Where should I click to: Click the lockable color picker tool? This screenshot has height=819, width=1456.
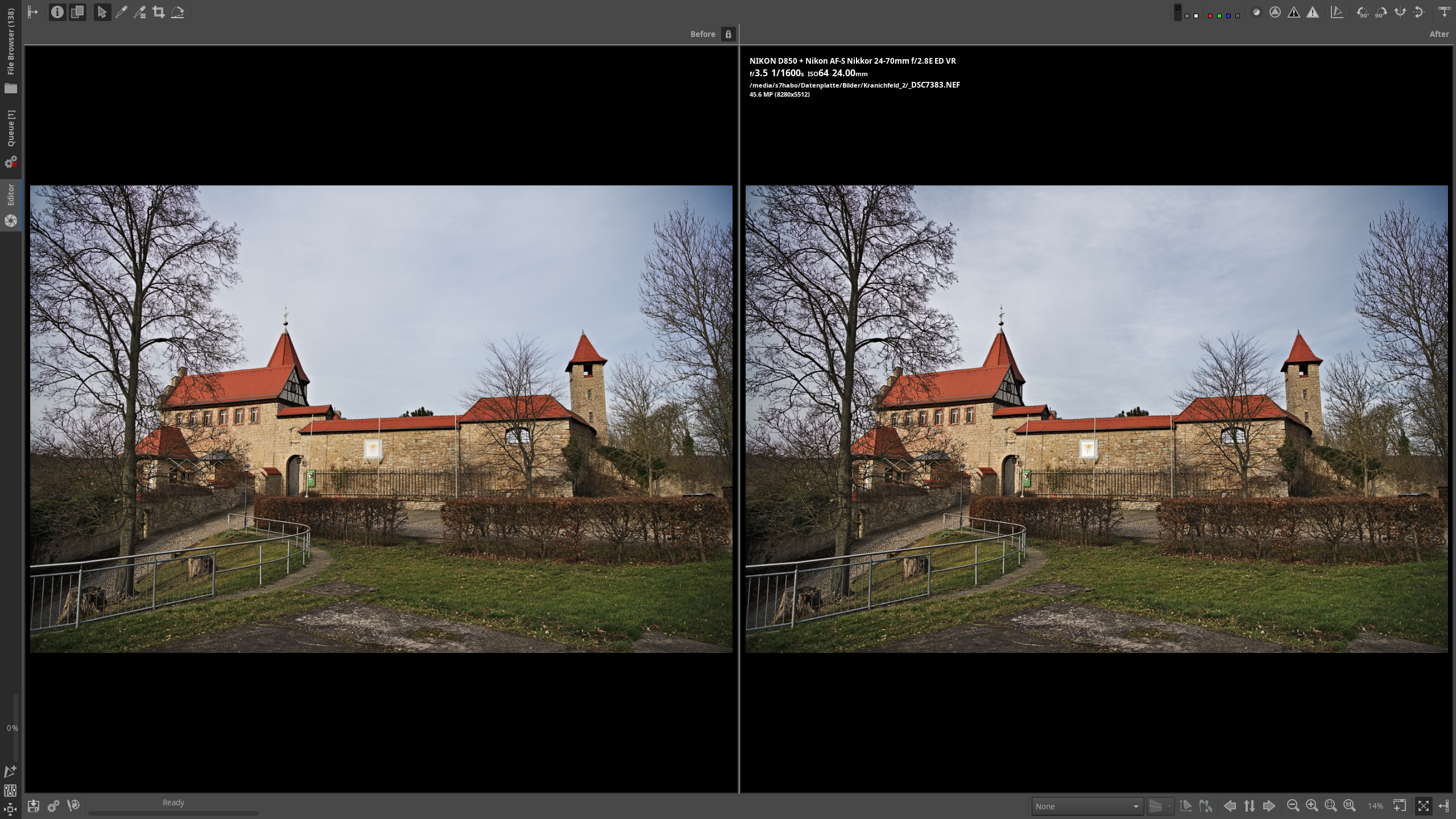(140, 12)
